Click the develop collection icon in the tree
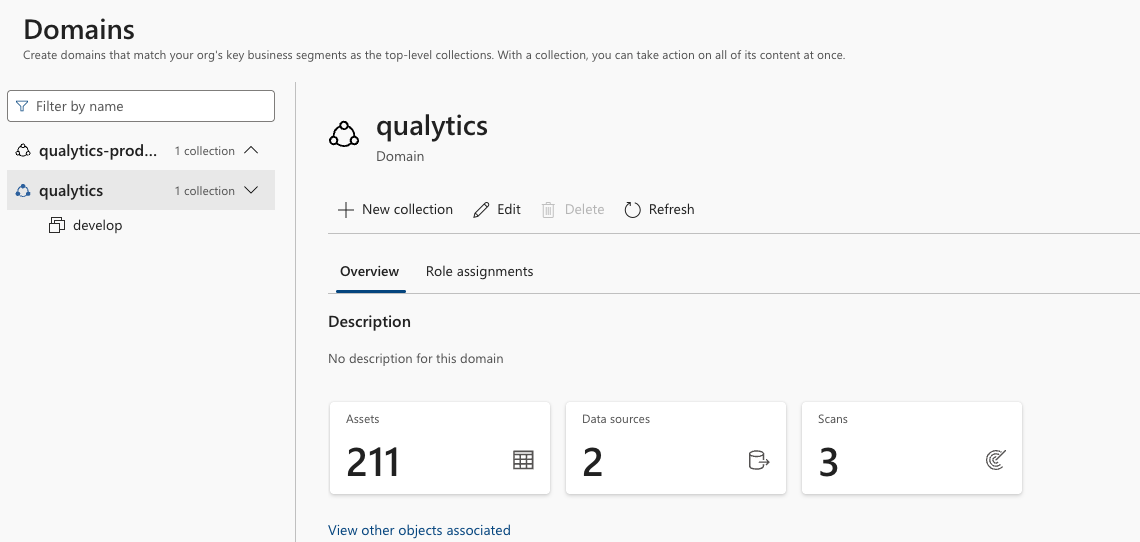 click(x=57, y=226)
